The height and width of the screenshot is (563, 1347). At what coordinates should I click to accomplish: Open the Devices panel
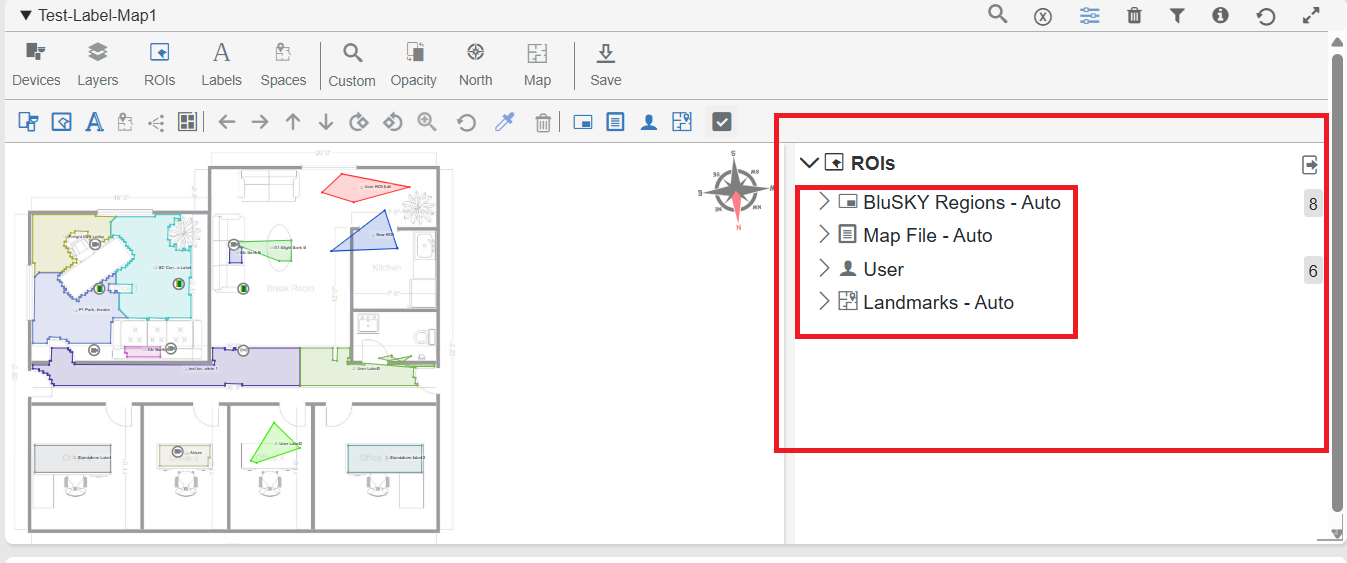36,65
